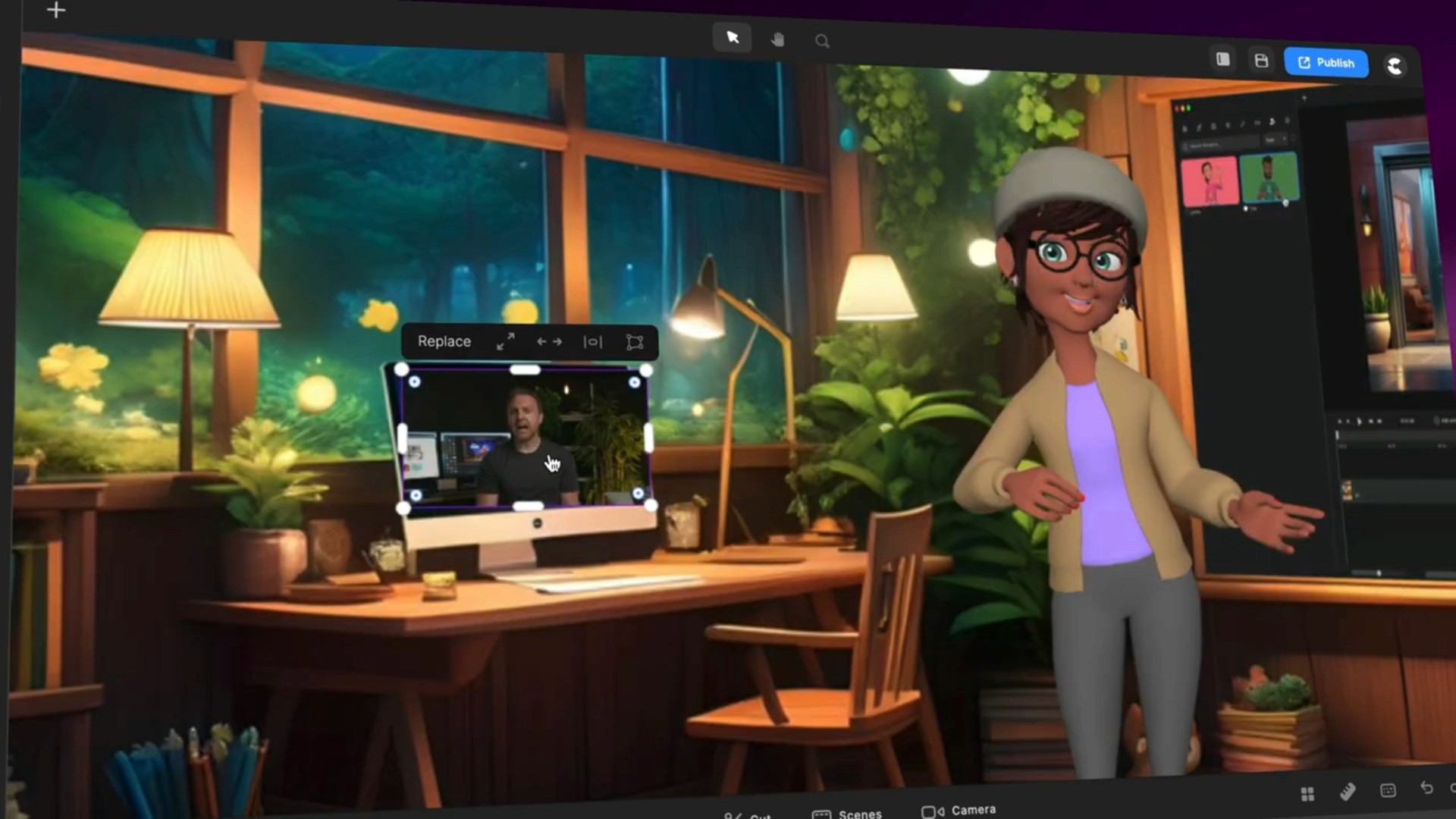Viewport: 1456px width, 819px height.
Task: Select the arrow pointer tool
Action: pos(733,38)
